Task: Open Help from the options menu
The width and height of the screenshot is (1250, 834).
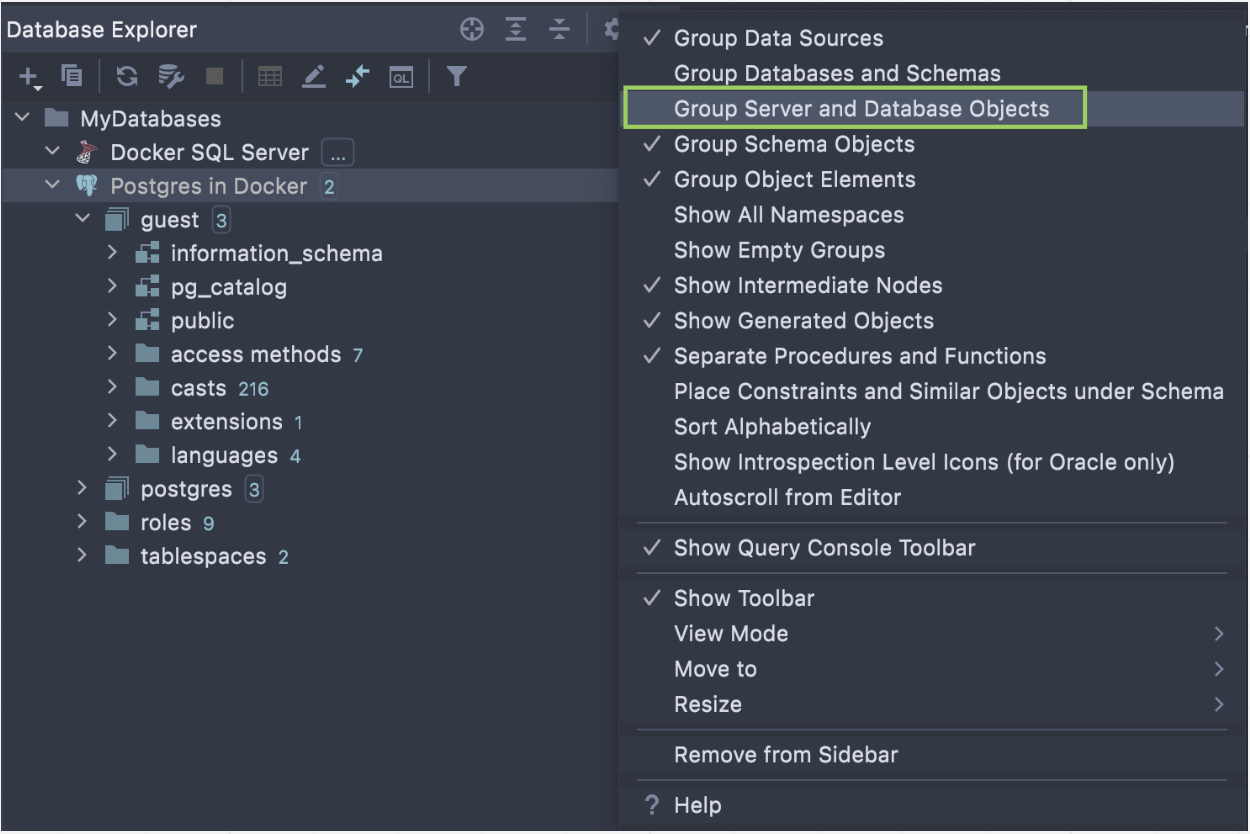Action: pos(697,805)
